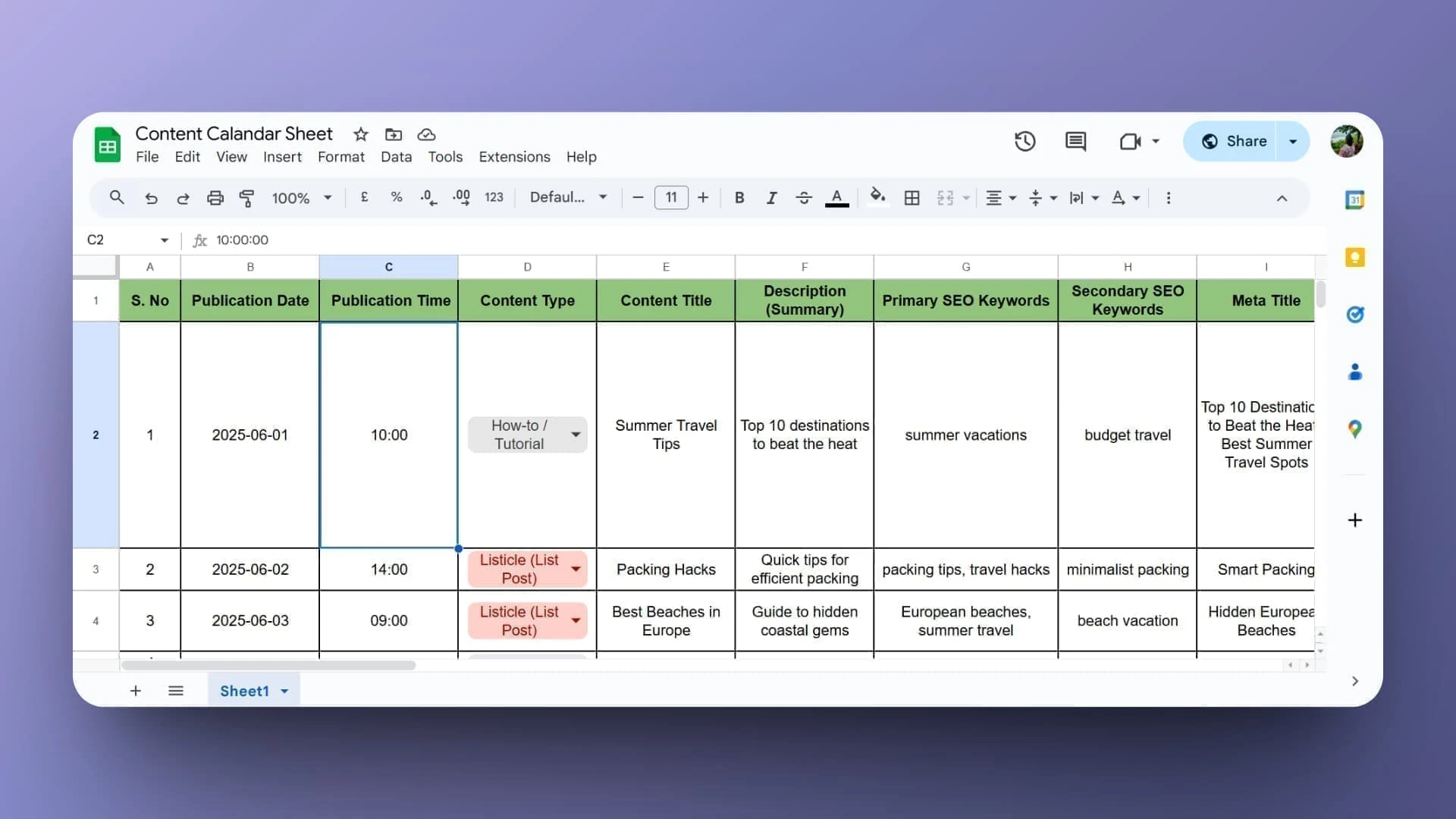
Task: Expand the zoom 100% dropdown
Action: point(302,198)
